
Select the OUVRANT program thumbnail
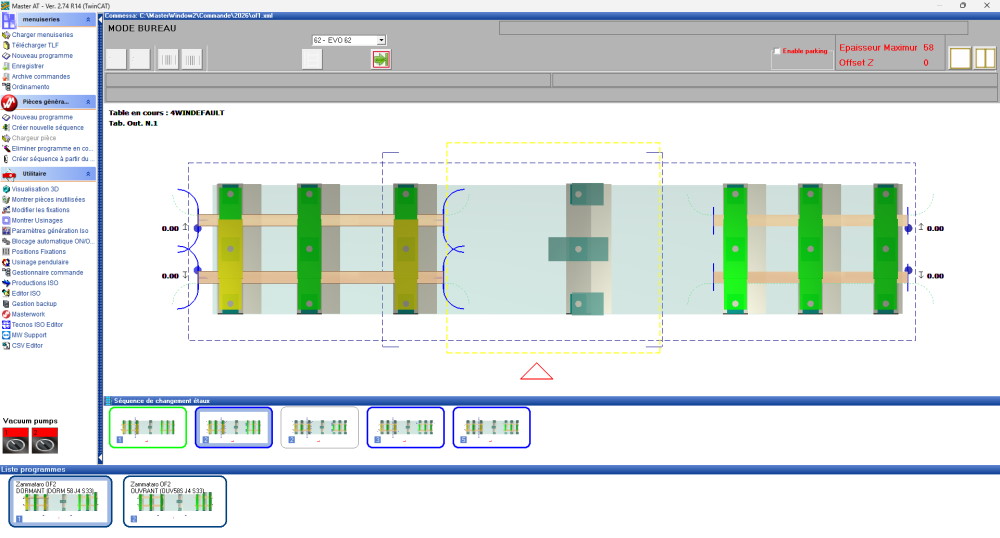(175, 502)
